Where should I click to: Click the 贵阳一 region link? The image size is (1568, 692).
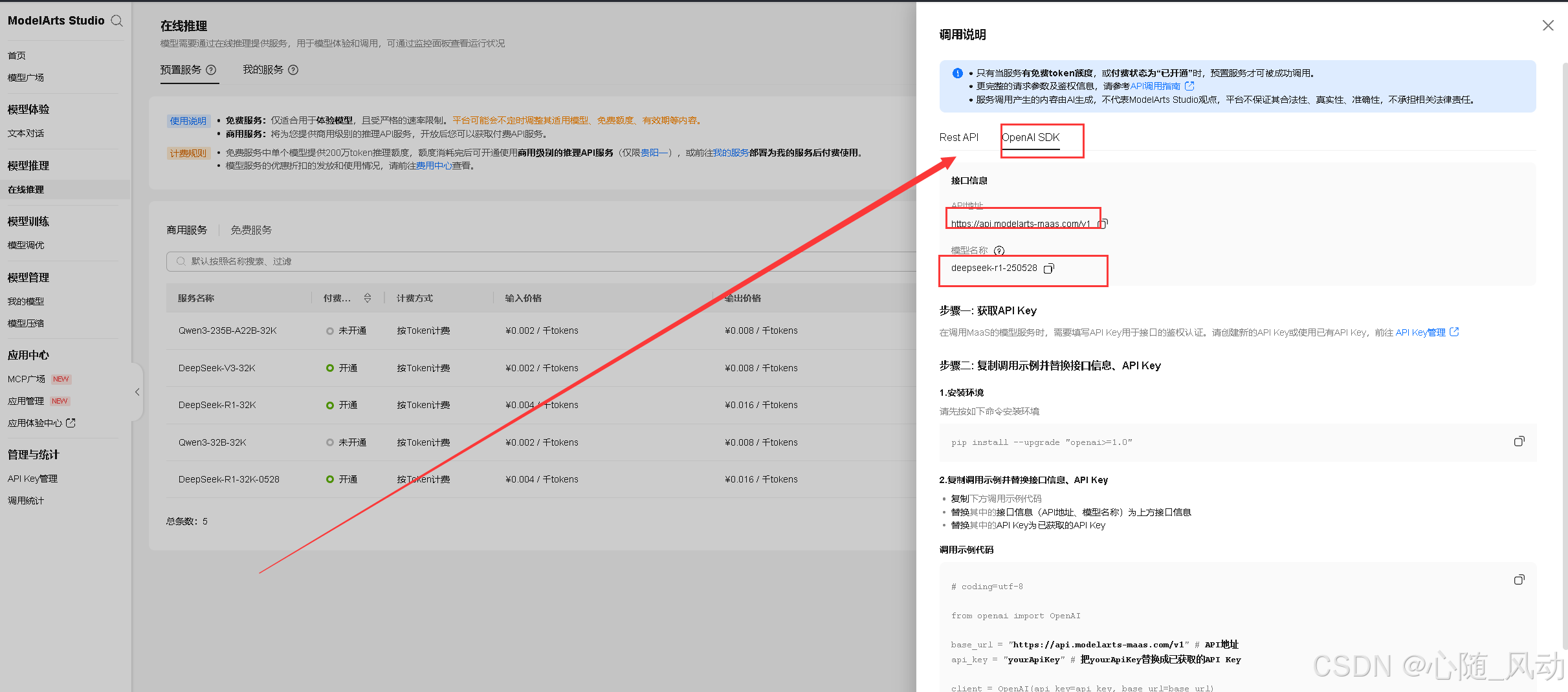pos(654,153)
